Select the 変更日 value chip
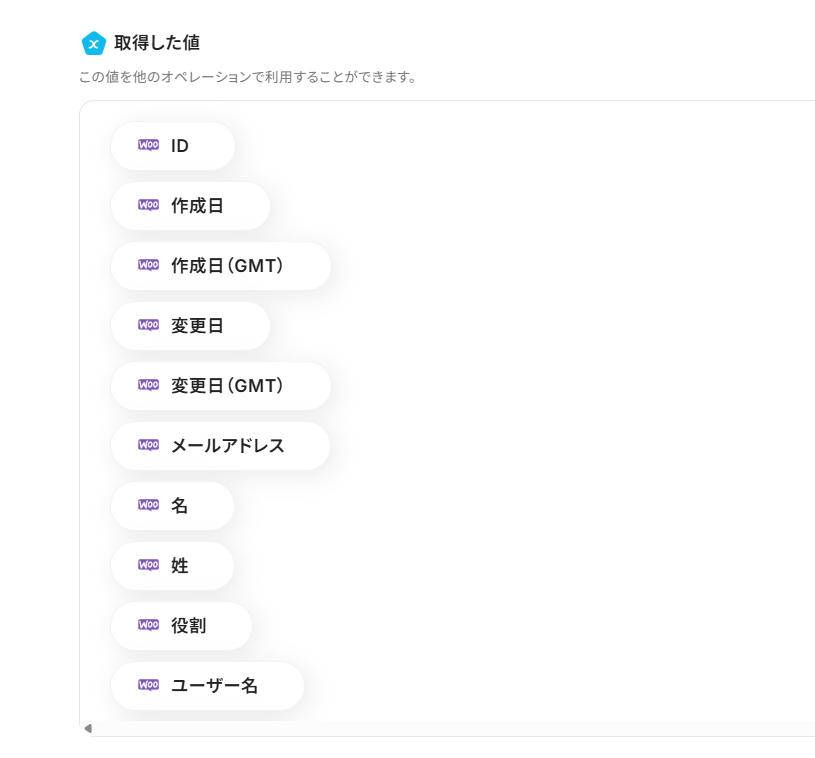815x758 pixels. tap(191, 326)
